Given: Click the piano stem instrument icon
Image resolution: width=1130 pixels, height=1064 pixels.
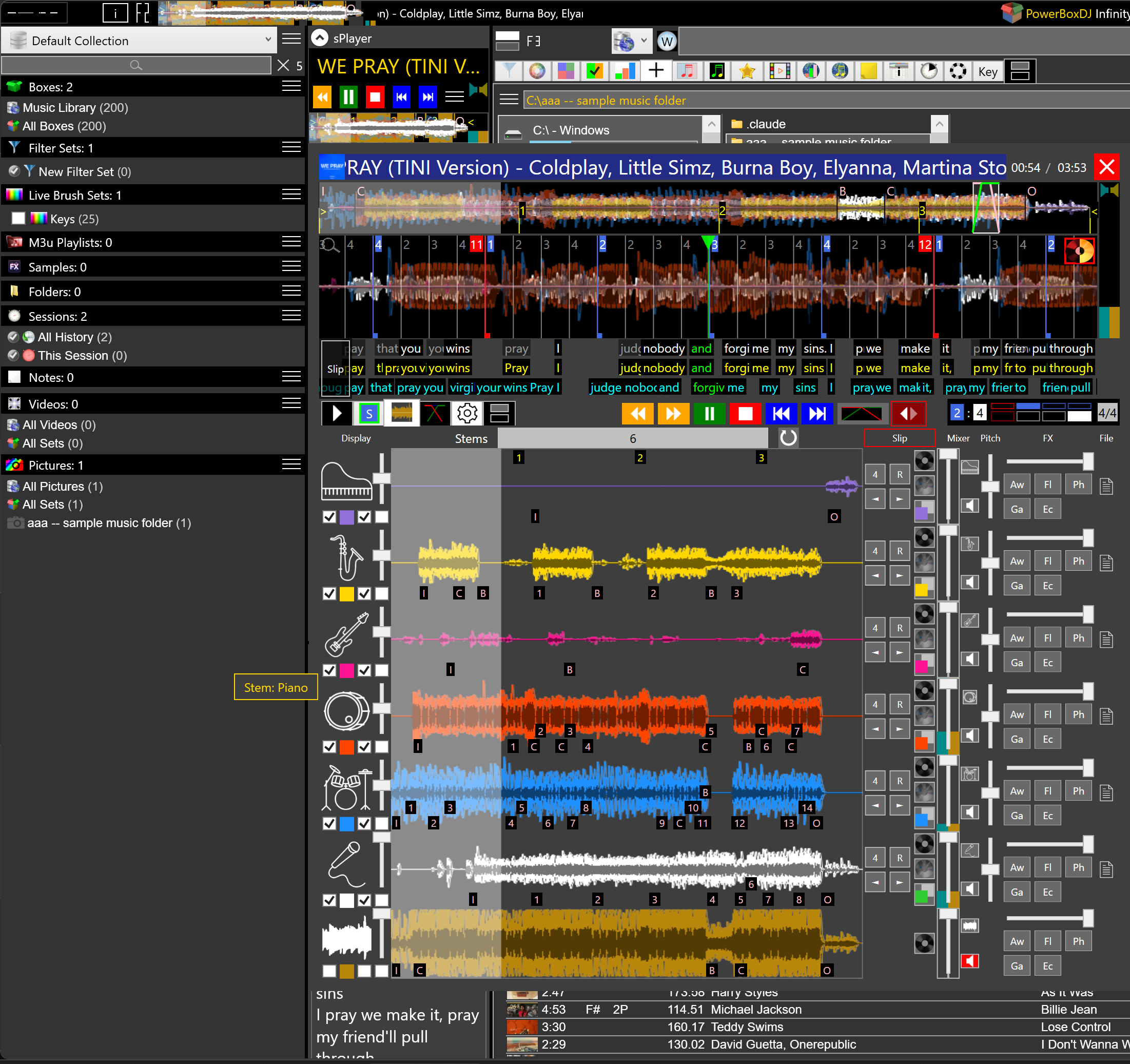Looking at the screenshot, I should point(346,481).
